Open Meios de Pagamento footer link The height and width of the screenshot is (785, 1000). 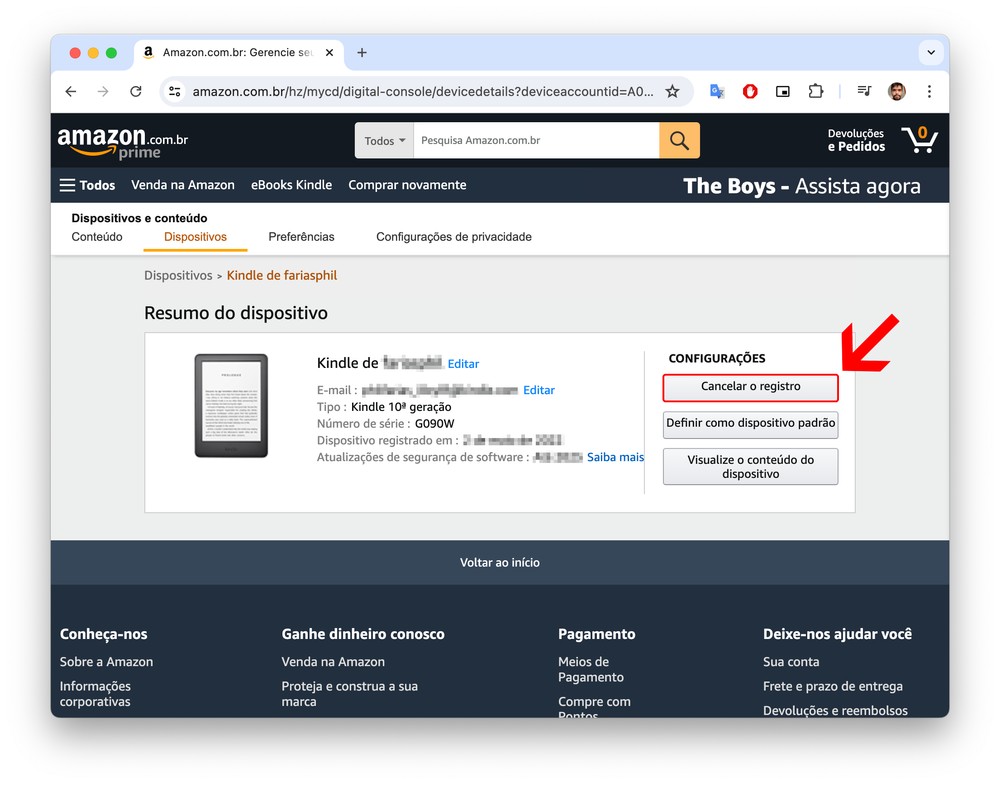tap(591, 670)
